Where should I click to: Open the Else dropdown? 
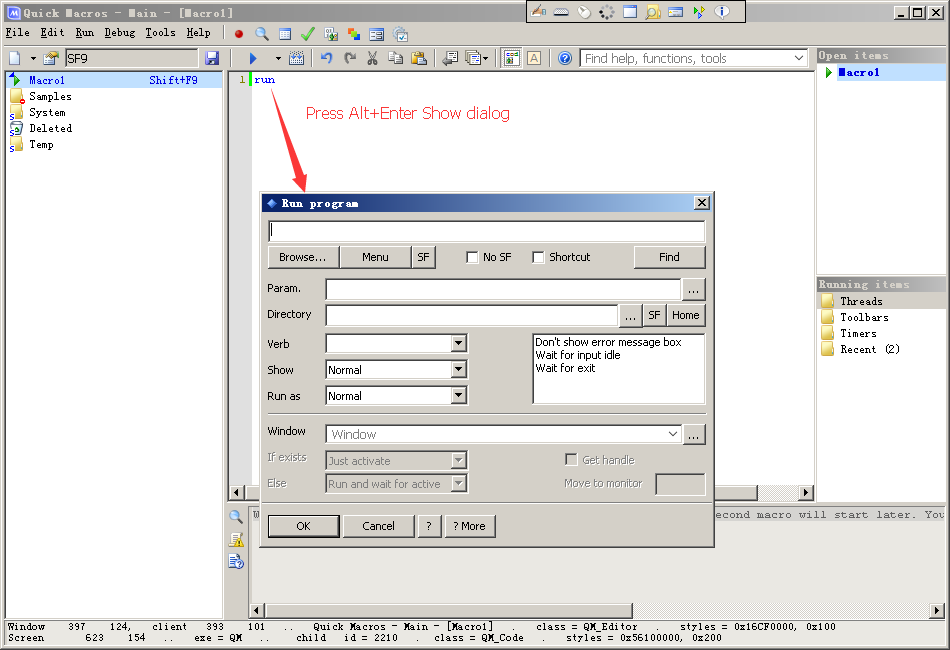459,483
